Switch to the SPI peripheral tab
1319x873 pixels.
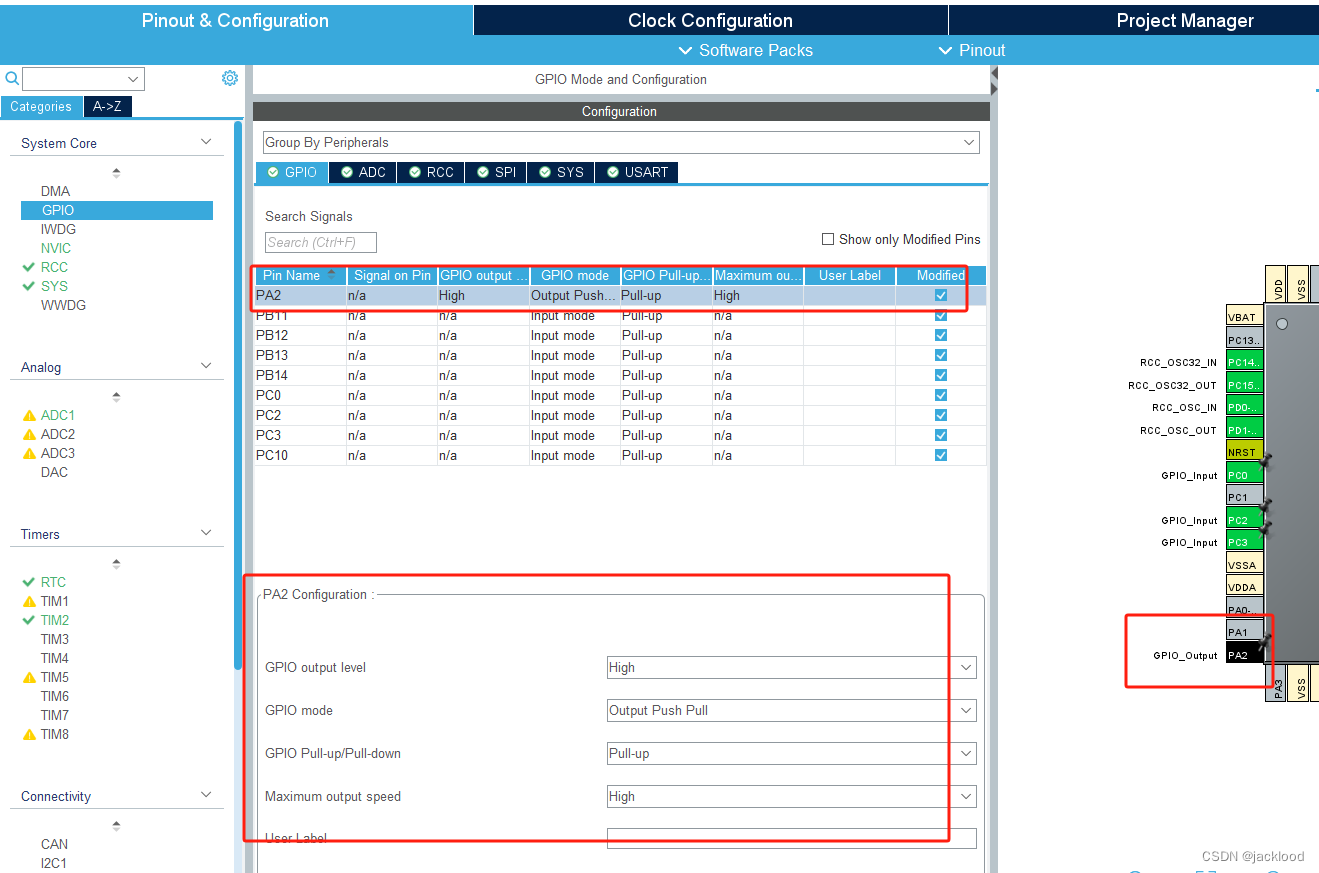pos(495,172)
